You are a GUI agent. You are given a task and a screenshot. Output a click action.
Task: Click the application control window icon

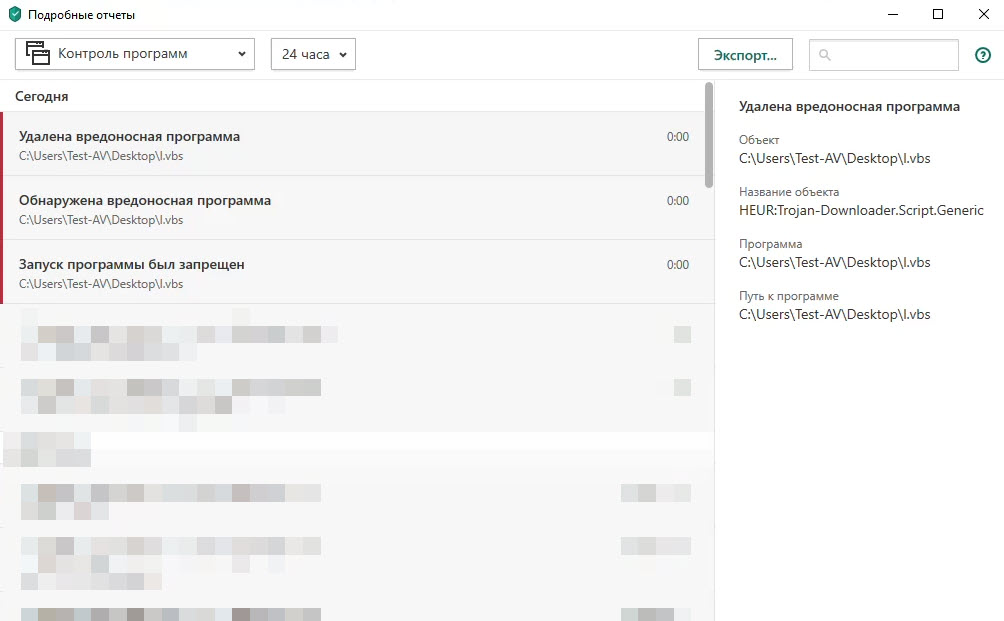point(38,54)
